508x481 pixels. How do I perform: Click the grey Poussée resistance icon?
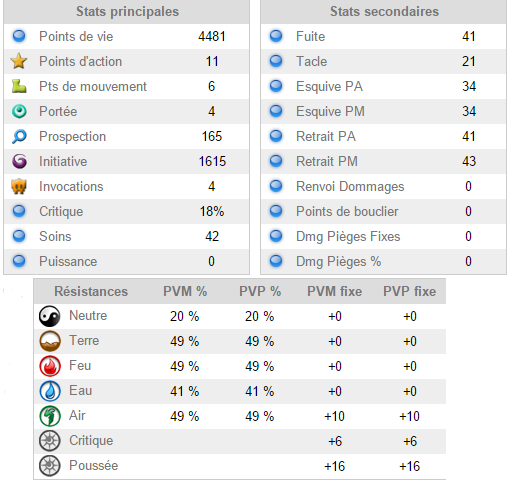coord(50,466)
